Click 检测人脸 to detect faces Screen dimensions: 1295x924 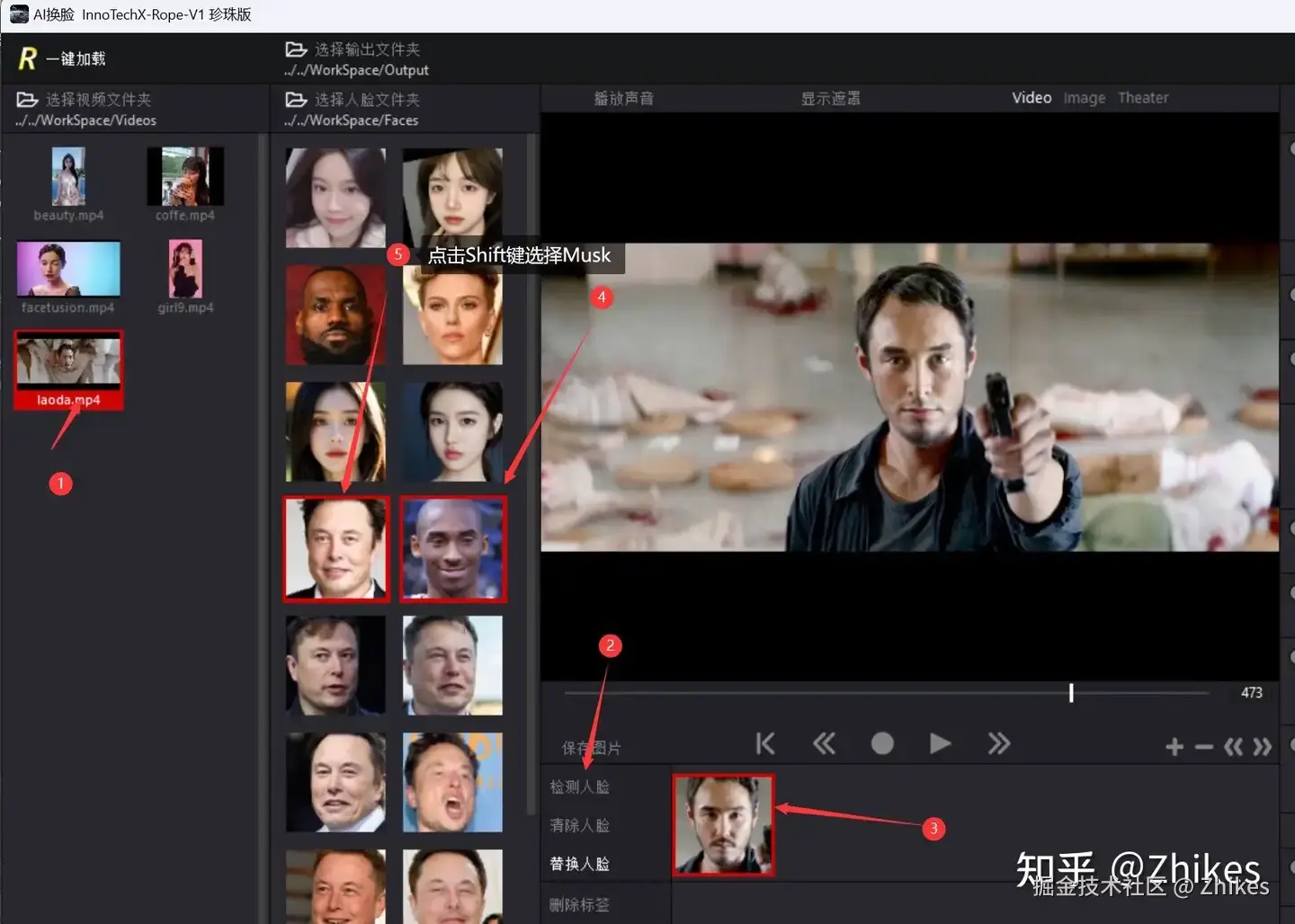point(580,786)
